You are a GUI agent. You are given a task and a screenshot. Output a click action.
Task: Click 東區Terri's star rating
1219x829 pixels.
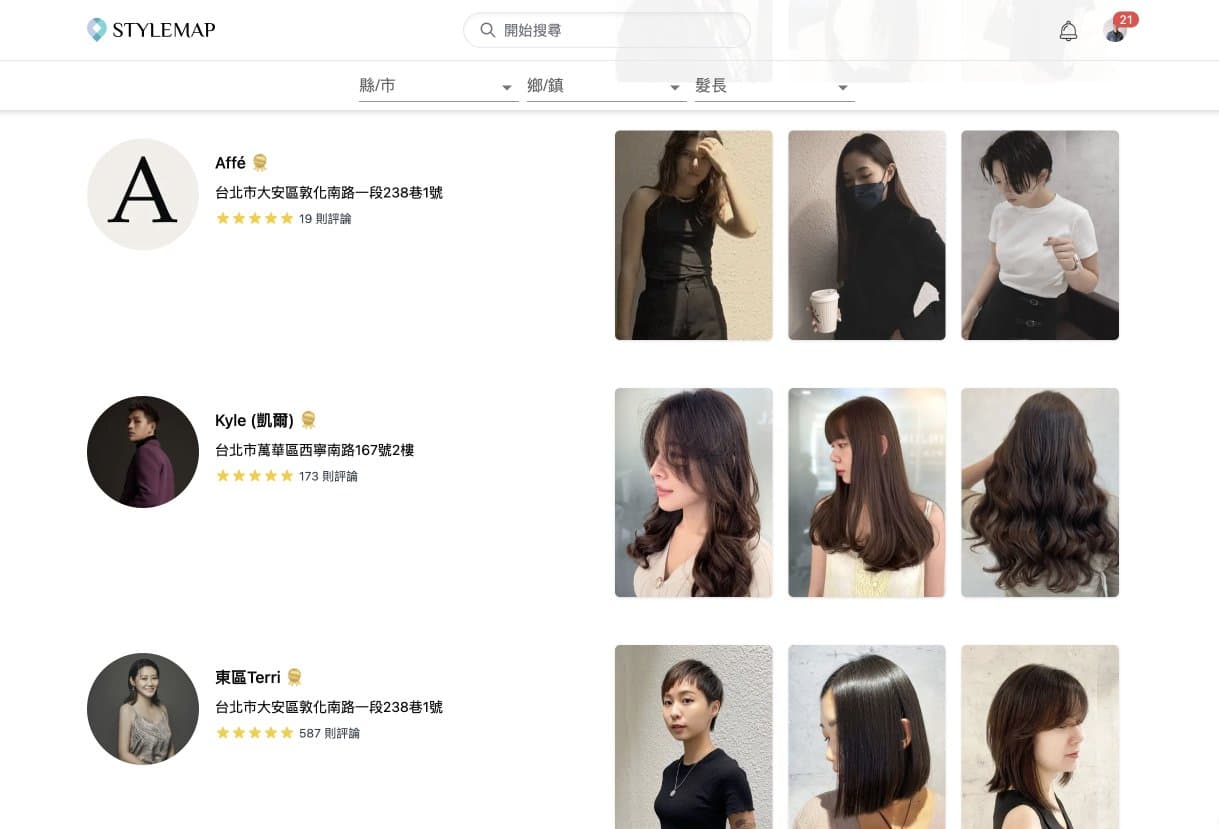coord(254,733)
